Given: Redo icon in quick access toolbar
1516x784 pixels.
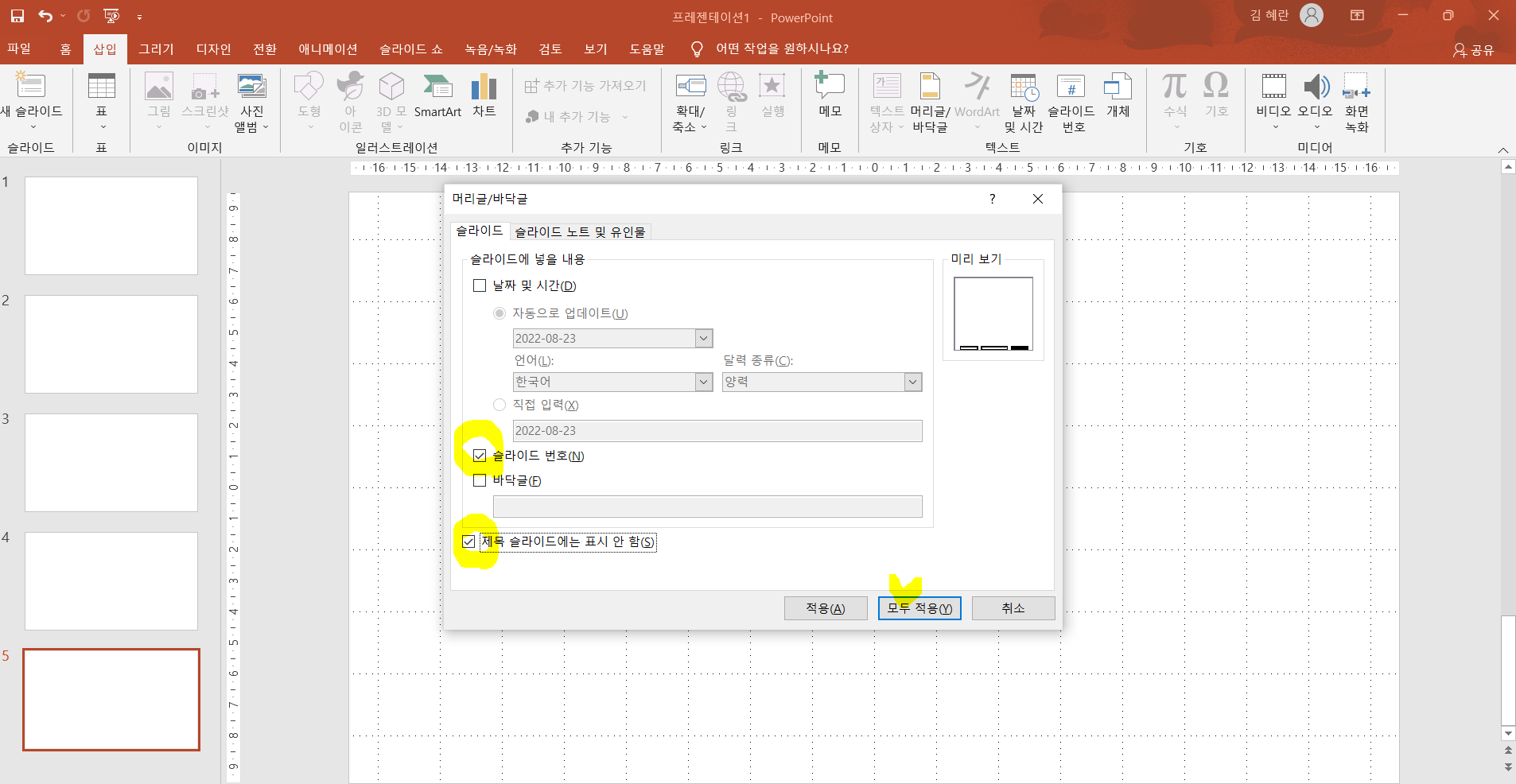Looking at the screenshot, I should [84, 16].
